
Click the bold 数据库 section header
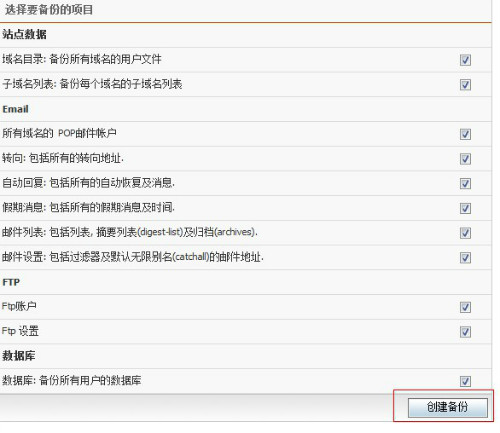point(19,356)
